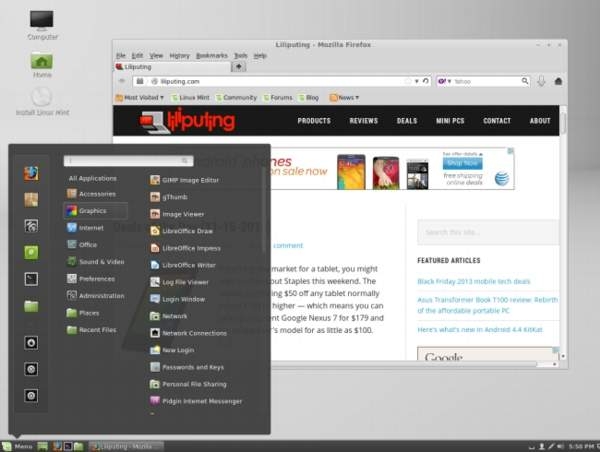Click the search magnifier in Yahoo box
The width and height of the screenshot is (600, 452).
[525, 81]
